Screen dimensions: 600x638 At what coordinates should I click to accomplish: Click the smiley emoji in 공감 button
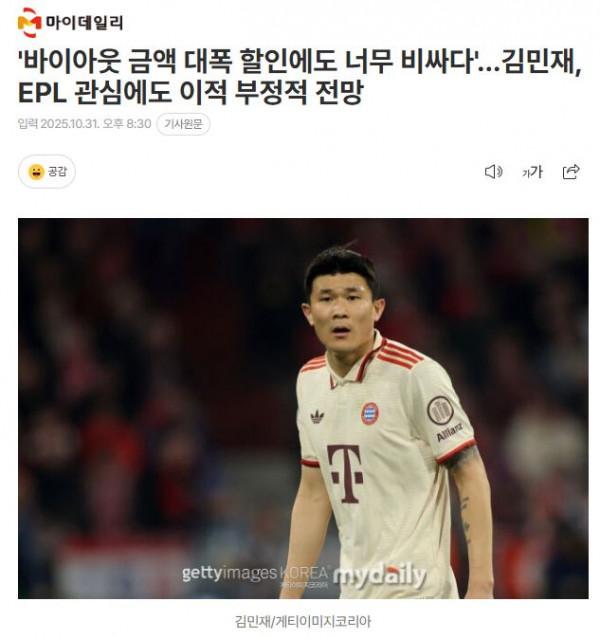[36, 172]
